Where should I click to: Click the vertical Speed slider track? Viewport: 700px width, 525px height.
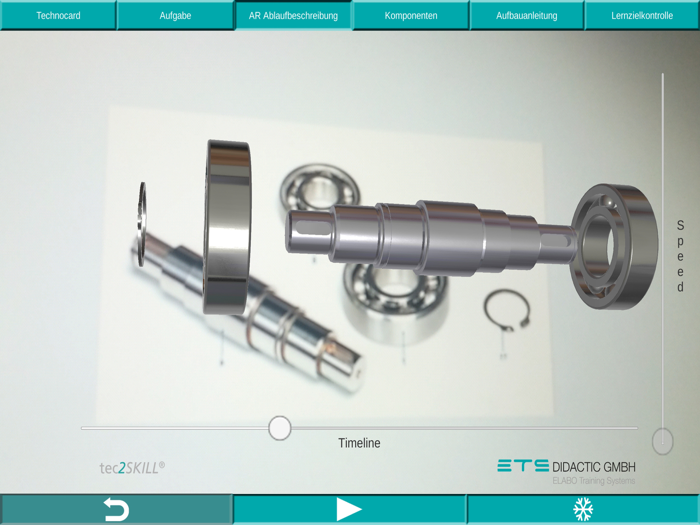click(x=662, y=257)
